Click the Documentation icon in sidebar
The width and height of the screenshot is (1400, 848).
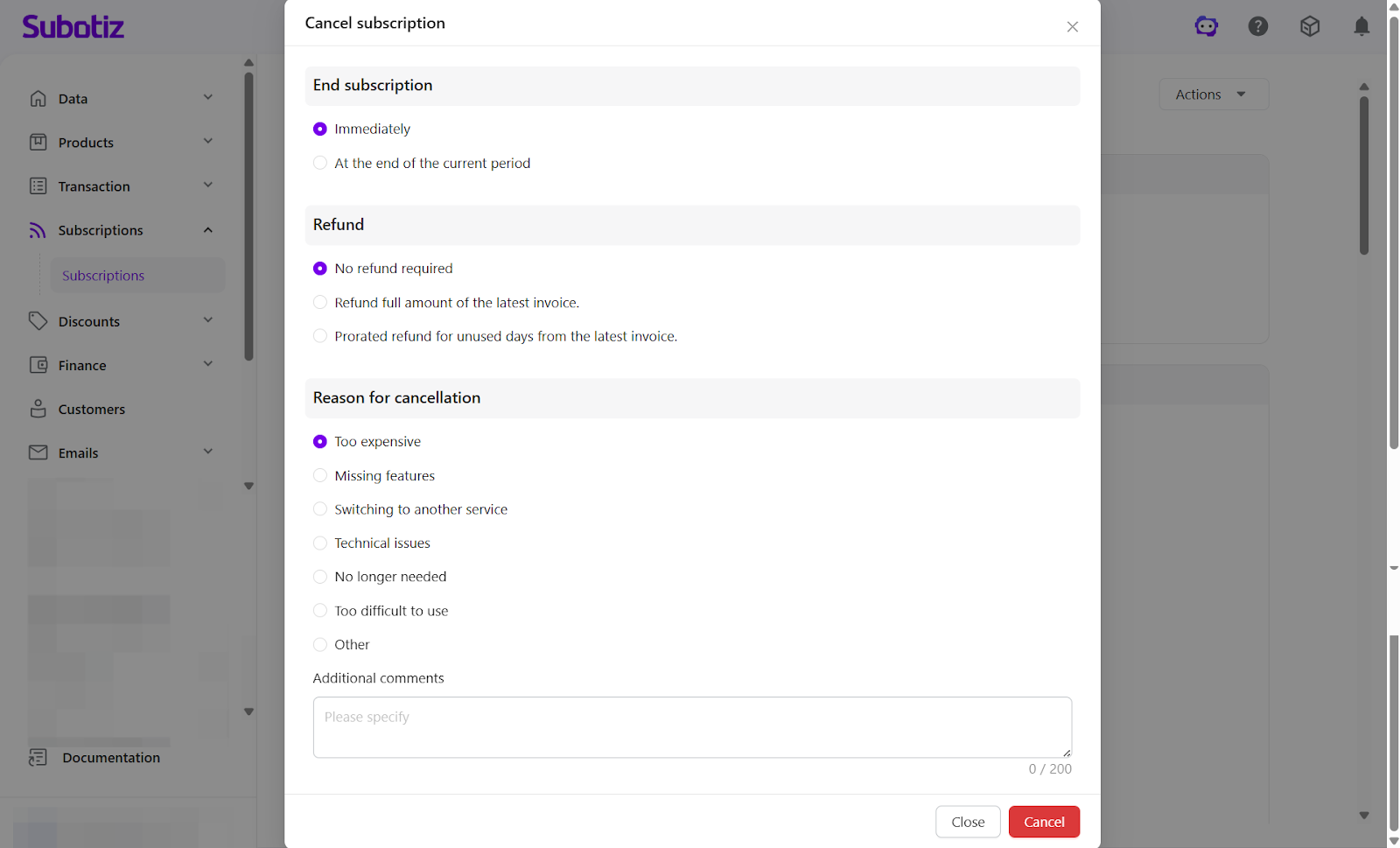point(38,757)
